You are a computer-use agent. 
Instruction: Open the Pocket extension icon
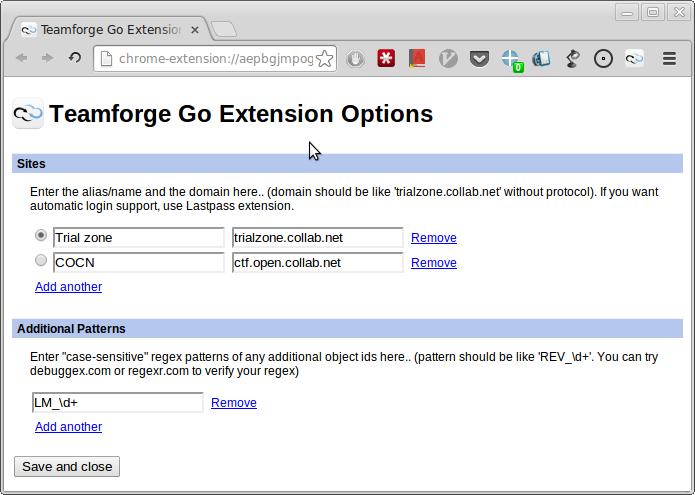[479, 58]
